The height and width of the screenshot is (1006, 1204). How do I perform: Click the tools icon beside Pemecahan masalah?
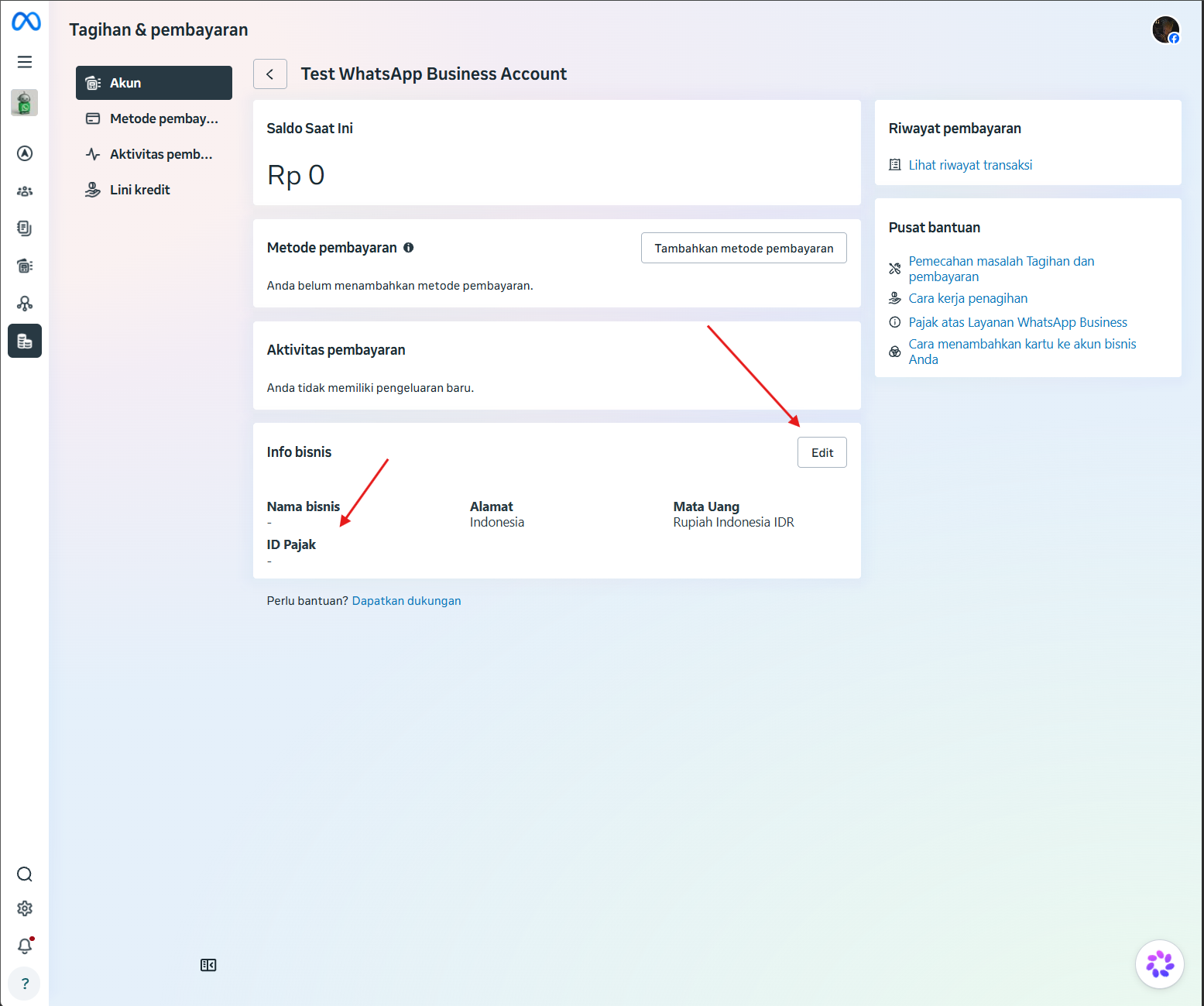tap(895, 269)
